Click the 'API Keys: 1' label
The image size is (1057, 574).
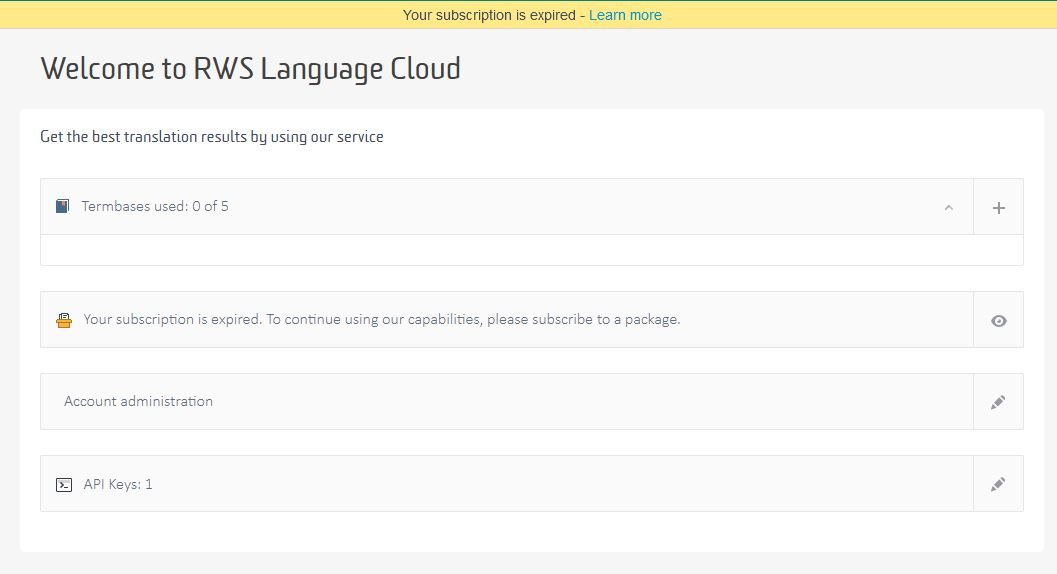click(118, 484)
